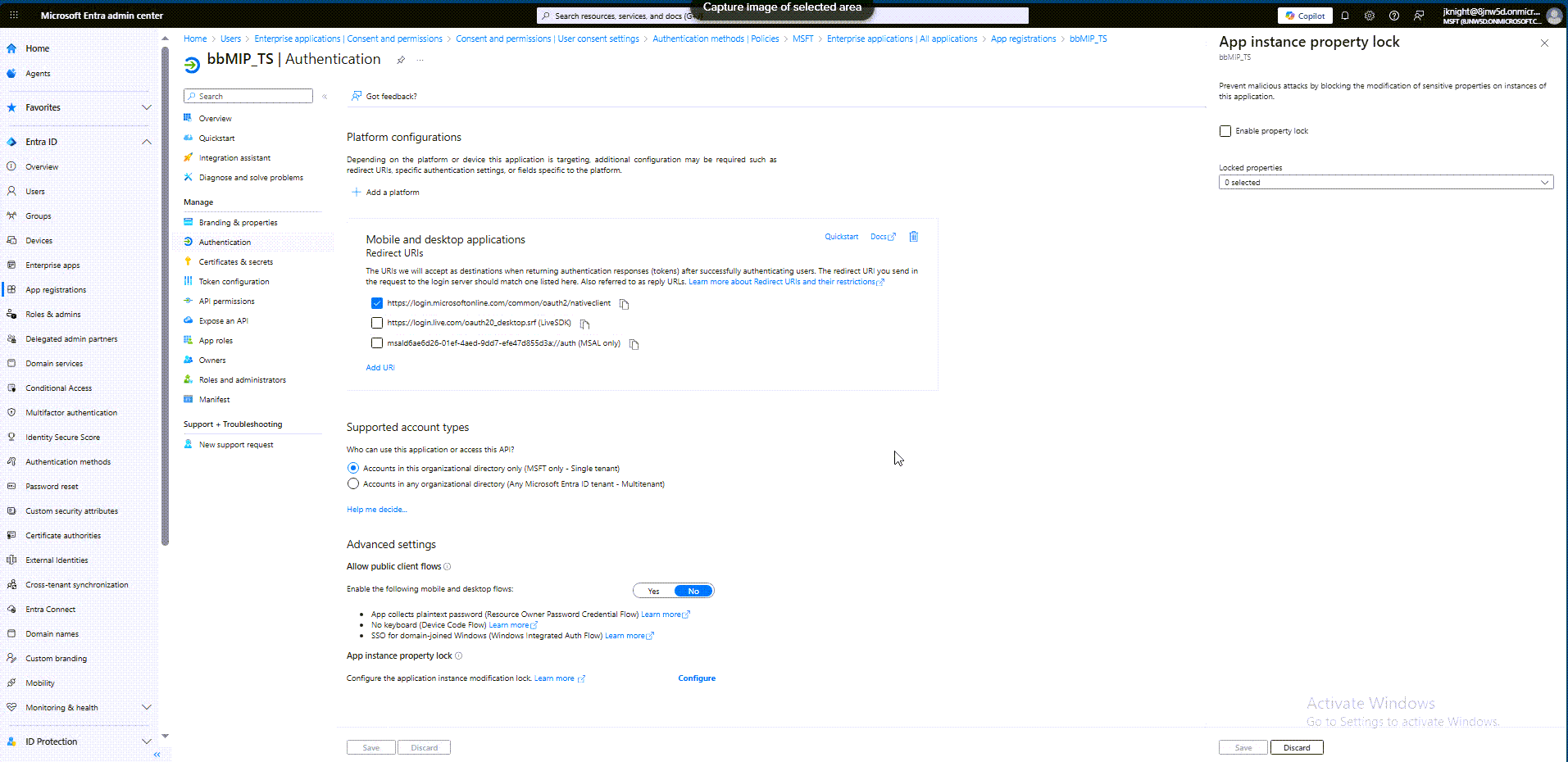Open Devices from the left sidebar
Image resolution: width=1568 pixels, height=762 pixels.
pos(38,239)
